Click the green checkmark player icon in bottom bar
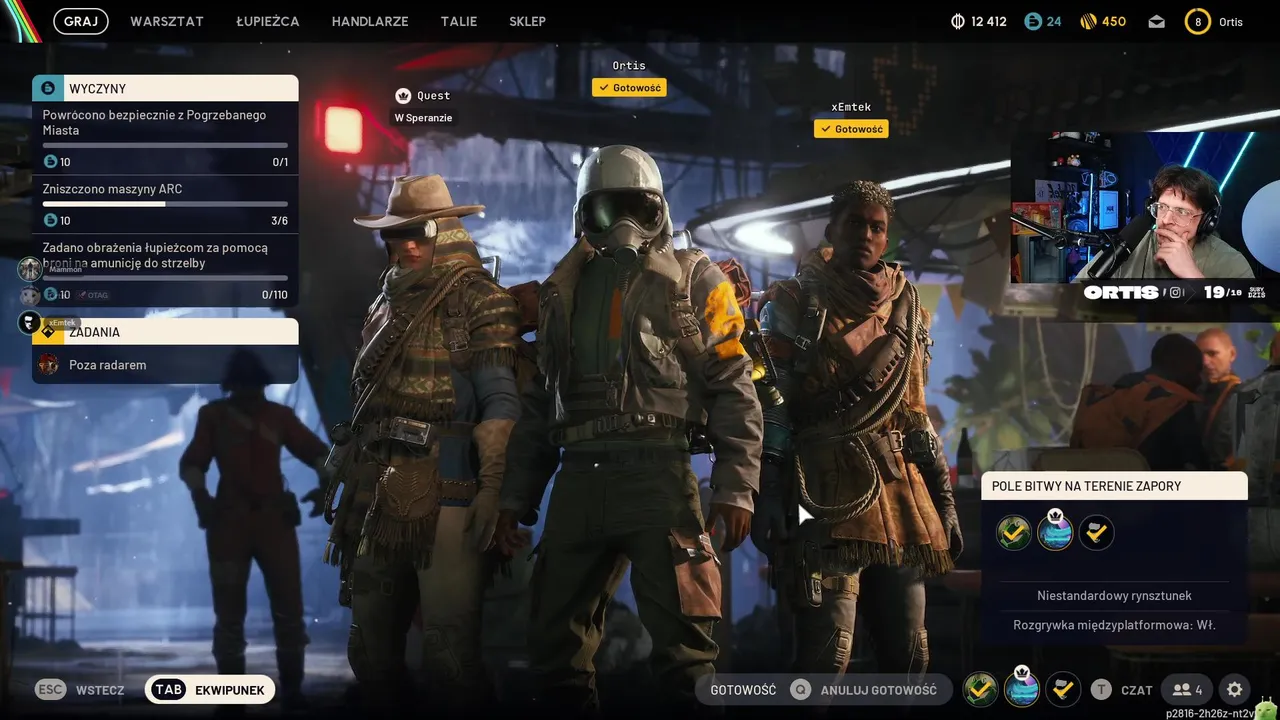This screenshot has height=720, width=1280. coord(981,689)
